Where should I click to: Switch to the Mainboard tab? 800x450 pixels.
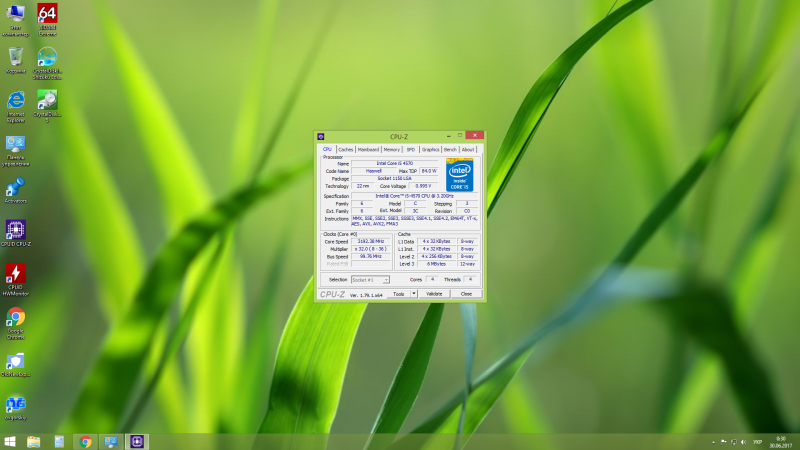click(x=368, y=149)
